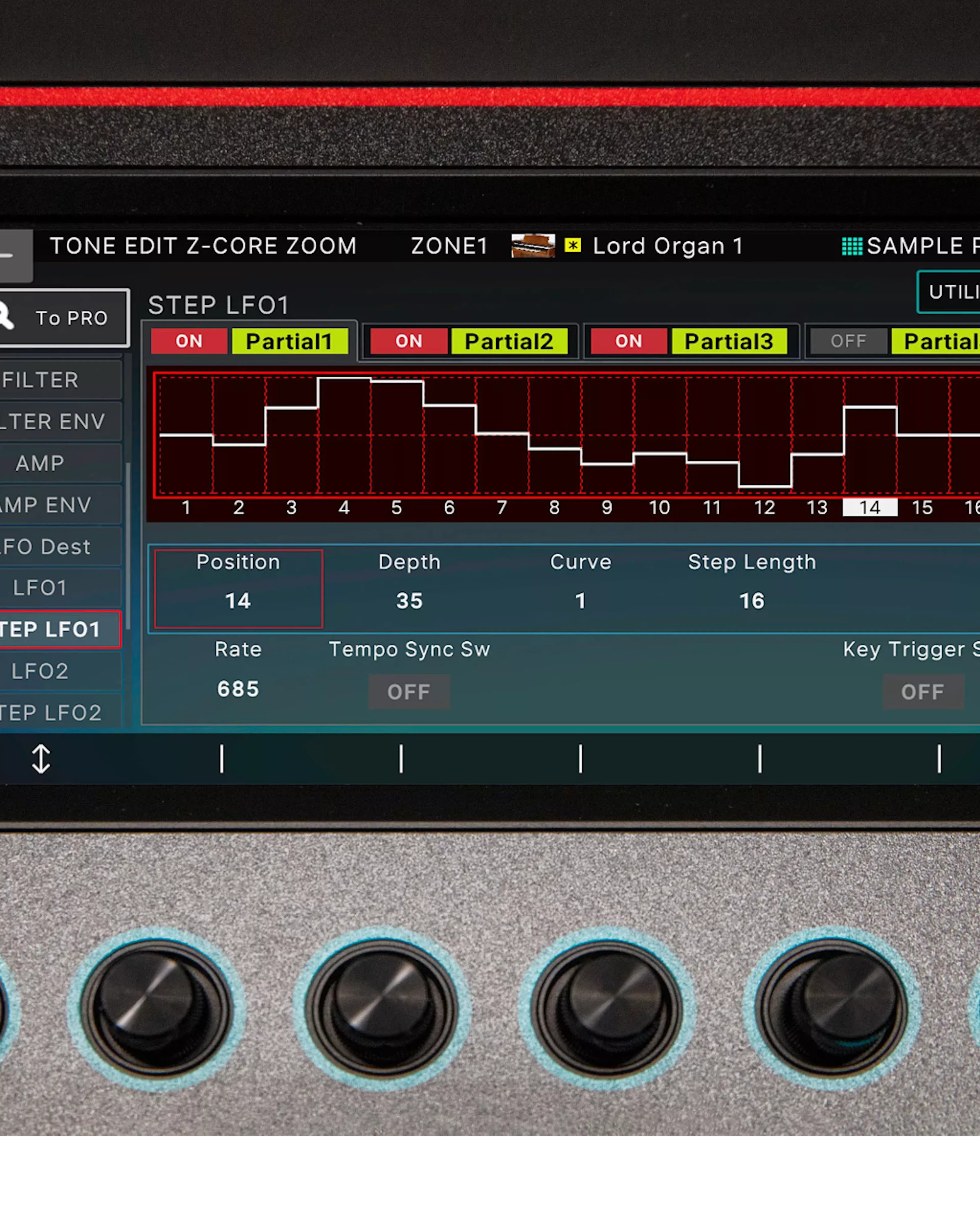Tap the highest step level bar above step 4
This screenshot has width=980, height=1225.
click(344, 378)
